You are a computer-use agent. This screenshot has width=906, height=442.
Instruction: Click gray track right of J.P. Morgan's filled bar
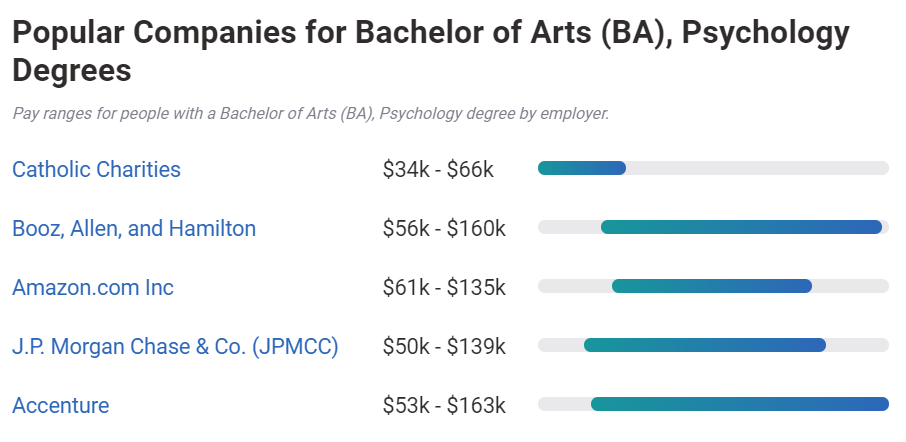[x=857, y=345]
